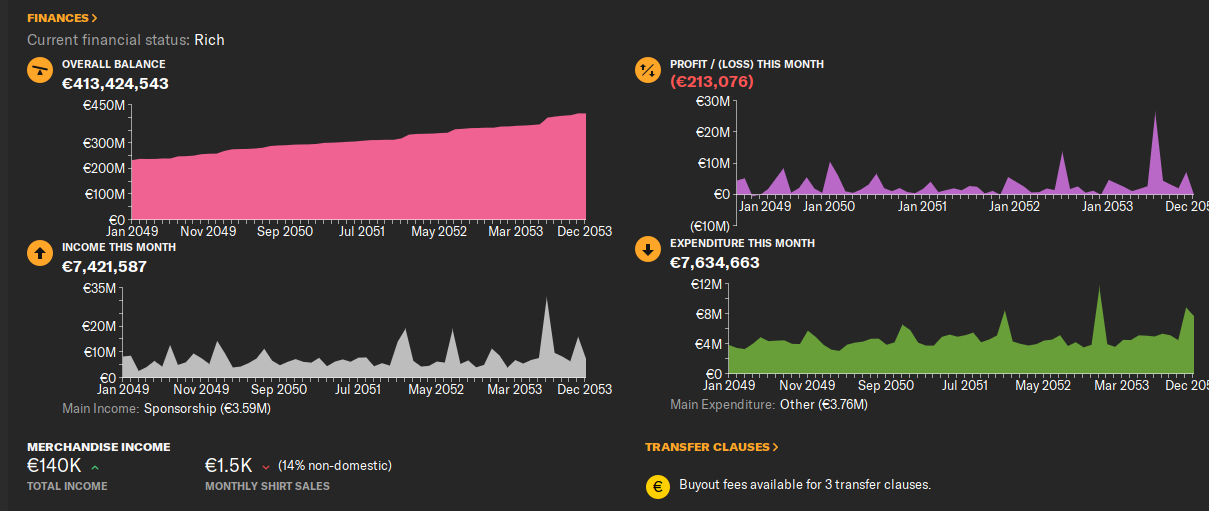Click the red down arrow beside €1.5K
This screenshot has width=1209, height=511.
pyautogui.click(x=265, y=466)
